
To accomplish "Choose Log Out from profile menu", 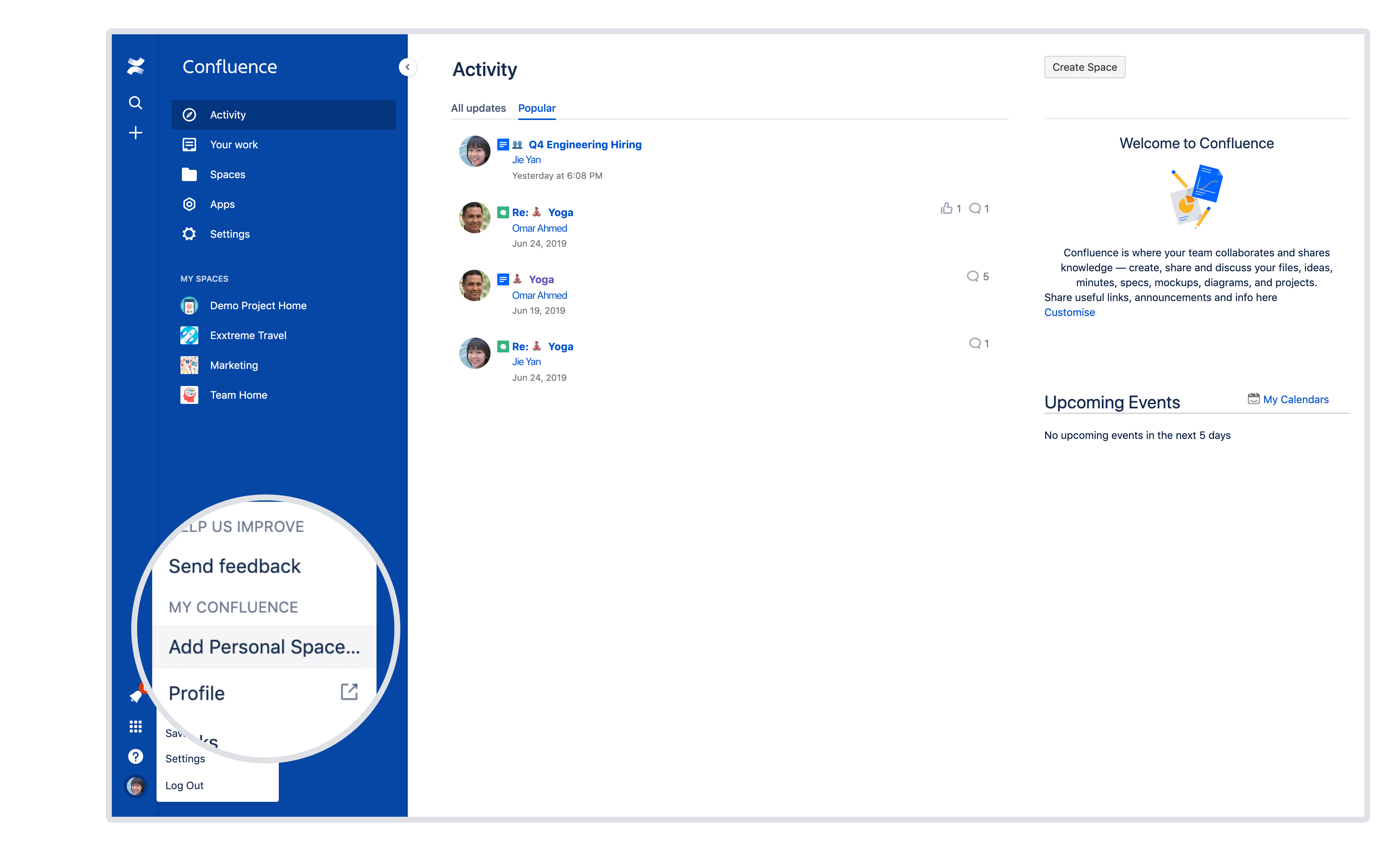I will coord(184,786).
